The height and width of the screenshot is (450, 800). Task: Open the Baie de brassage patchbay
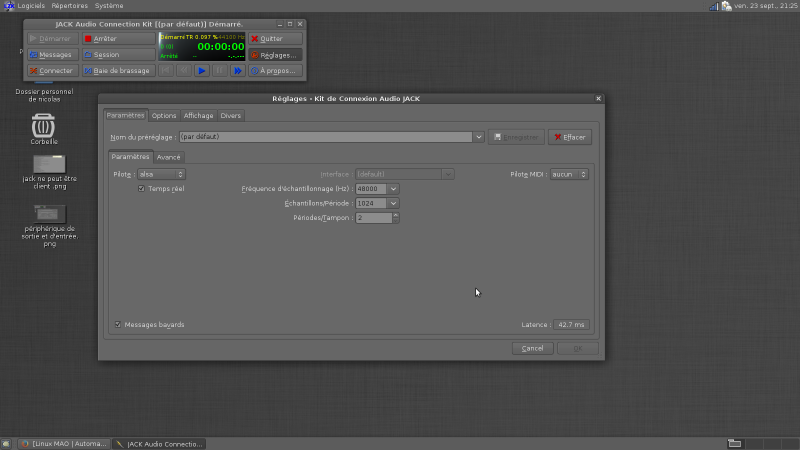click(118, 71)
